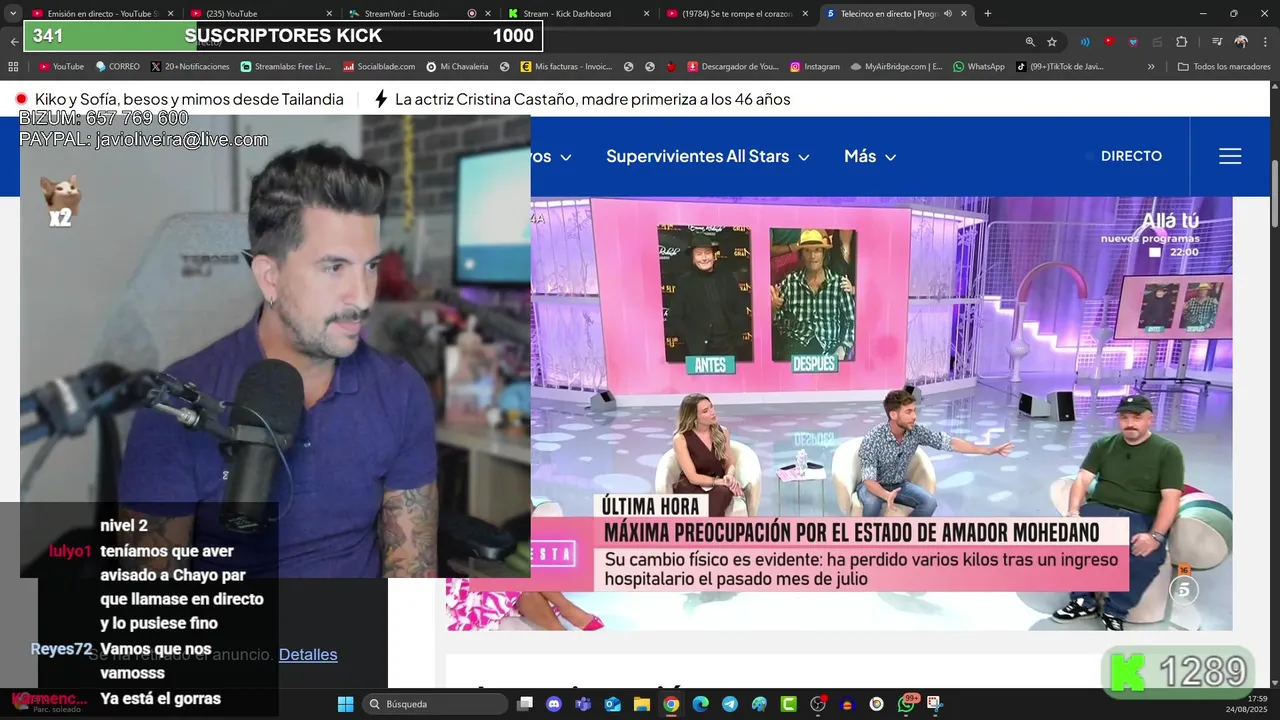Open the YouTube bookmark
The image size is (1280, 720).
[61, 67]
